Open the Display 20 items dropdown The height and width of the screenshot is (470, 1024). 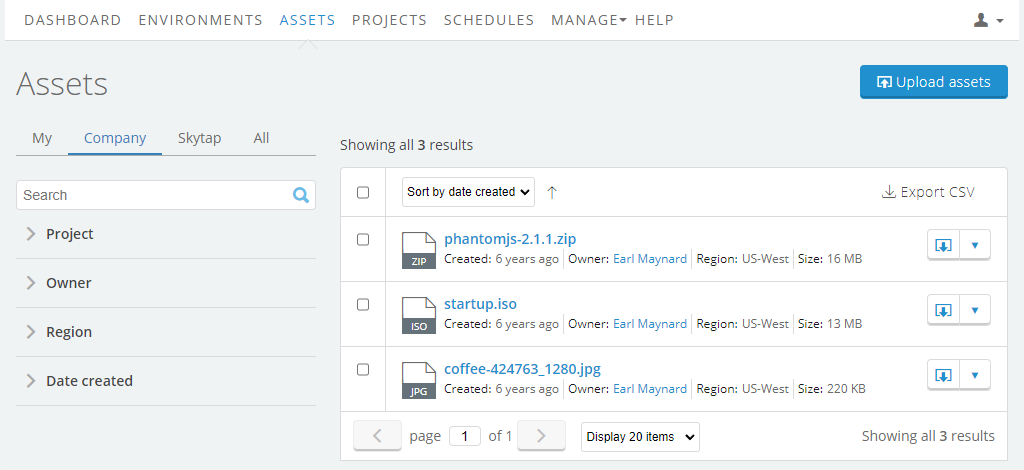tap(640, 437)
